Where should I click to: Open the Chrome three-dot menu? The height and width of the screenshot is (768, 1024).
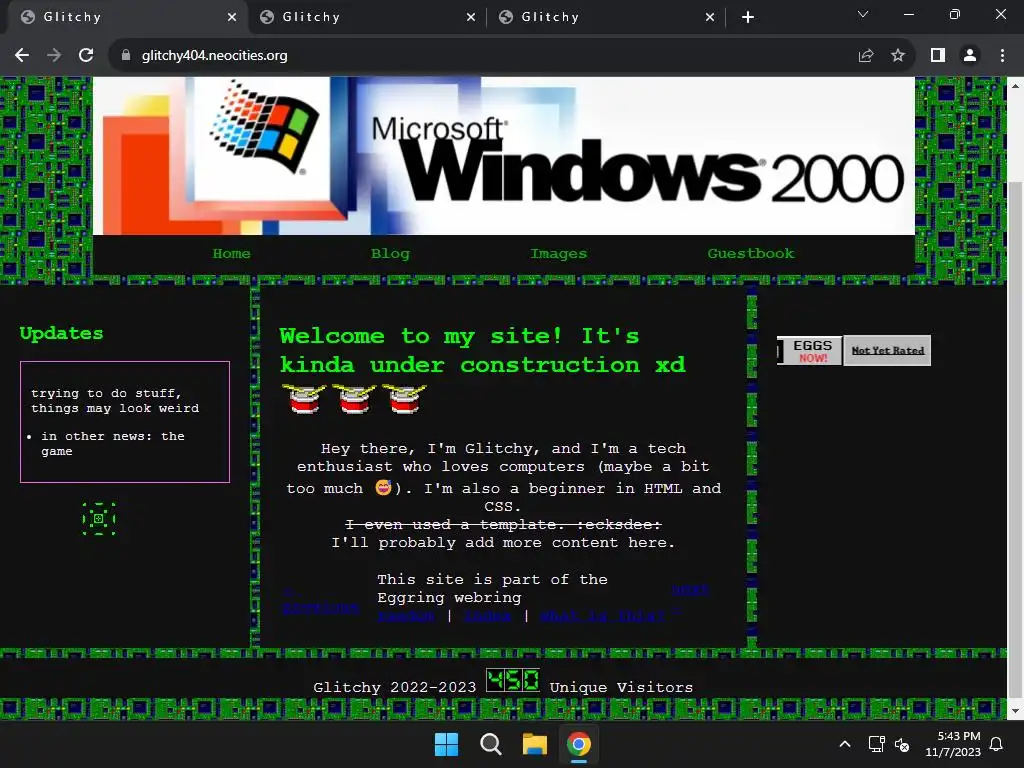pyautogui.click(x=1002, y=56)
